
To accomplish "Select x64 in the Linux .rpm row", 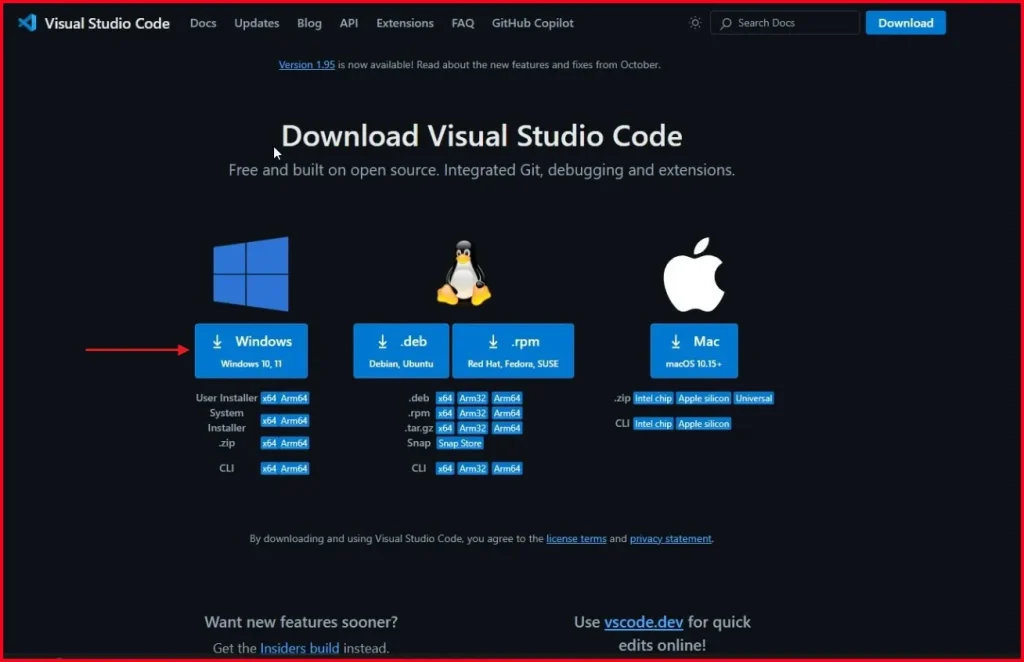I will (x=445, y=413).
